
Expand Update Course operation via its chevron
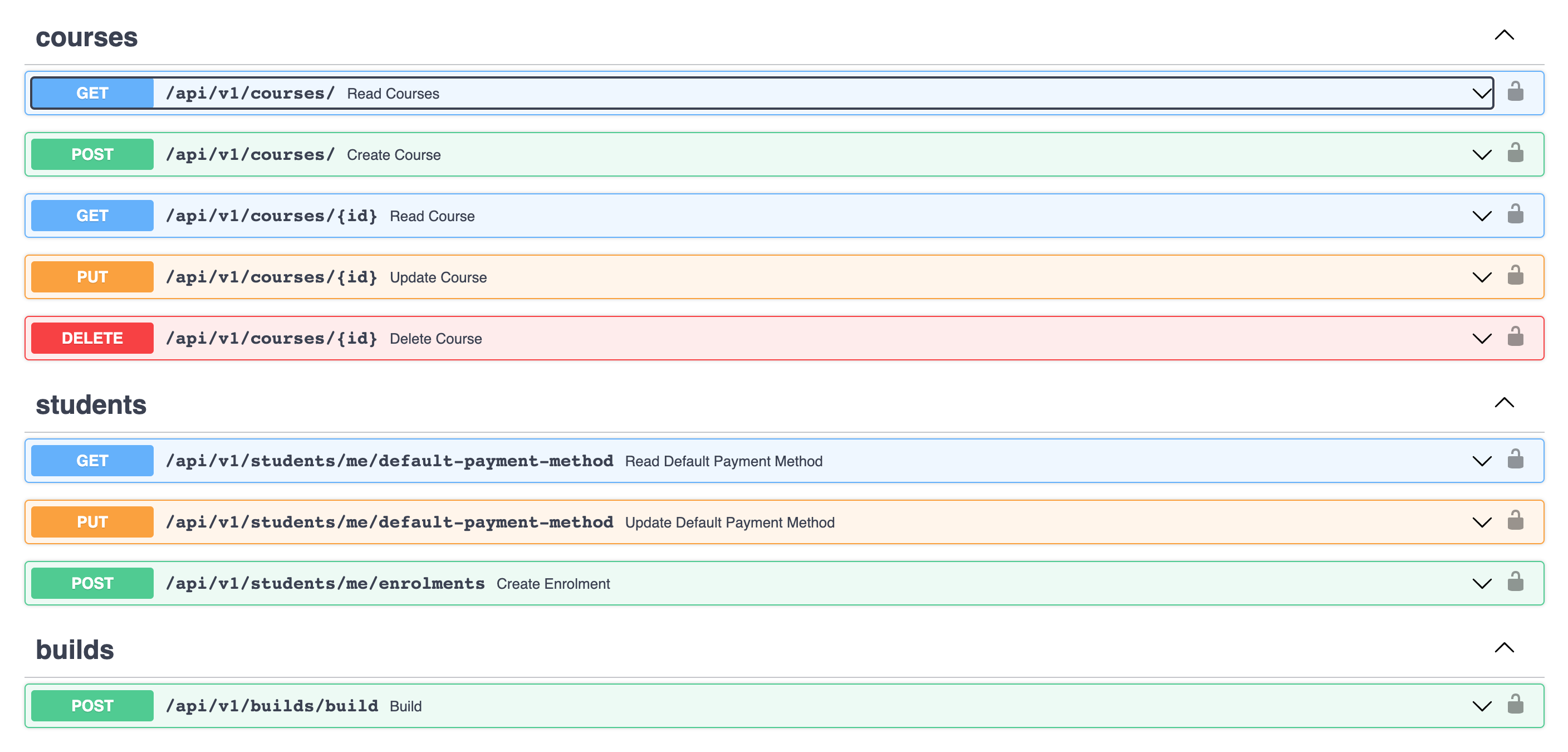[1481, 277]
